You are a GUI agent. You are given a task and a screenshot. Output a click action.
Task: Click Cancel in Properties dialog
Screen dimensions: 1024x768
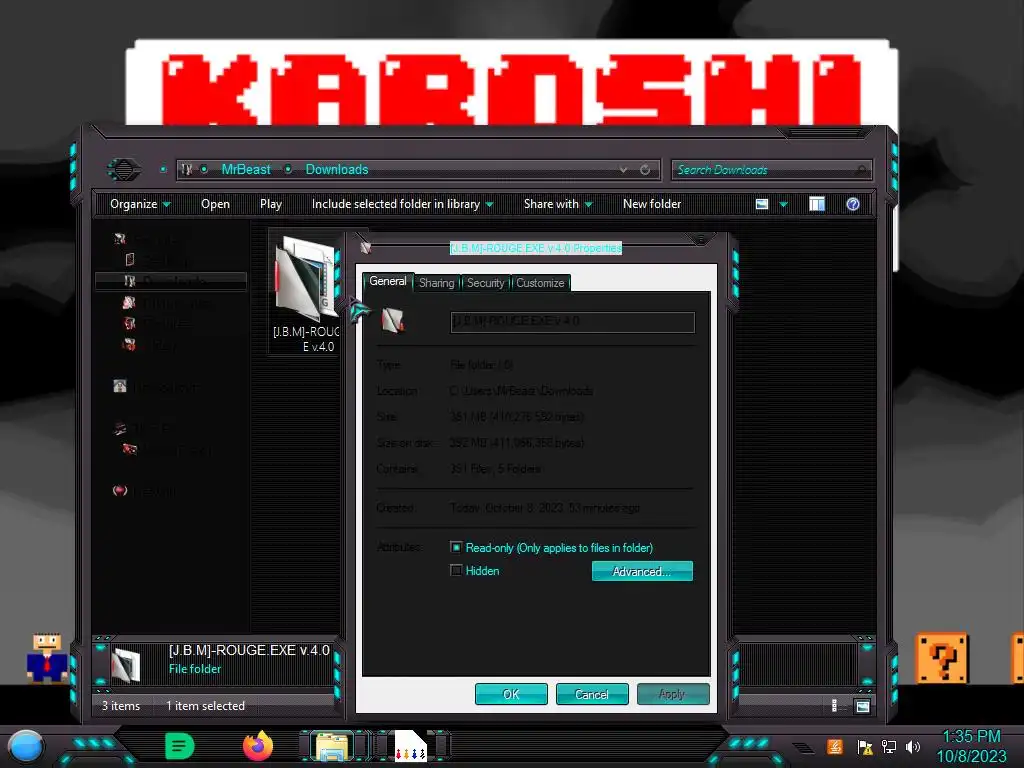tap(592, 694)
